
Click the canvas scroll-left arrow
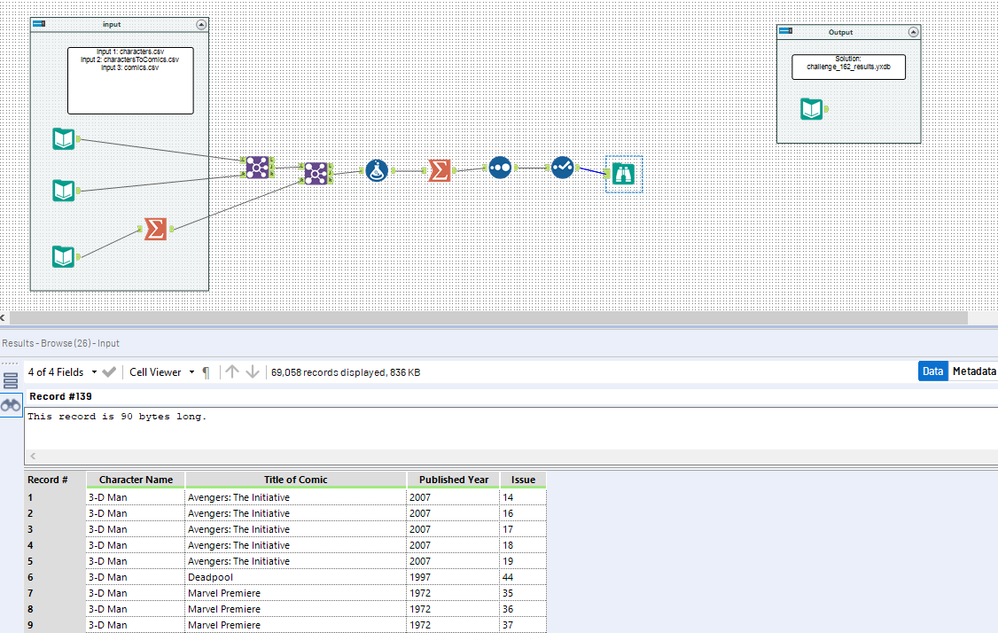[3, 317]
